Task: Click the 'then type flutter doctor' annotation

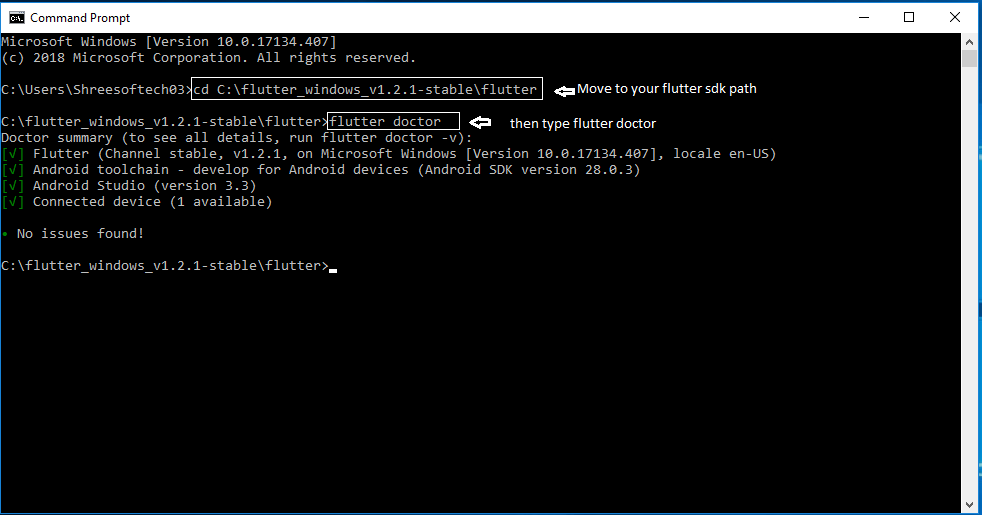Action: pos(583,123)
